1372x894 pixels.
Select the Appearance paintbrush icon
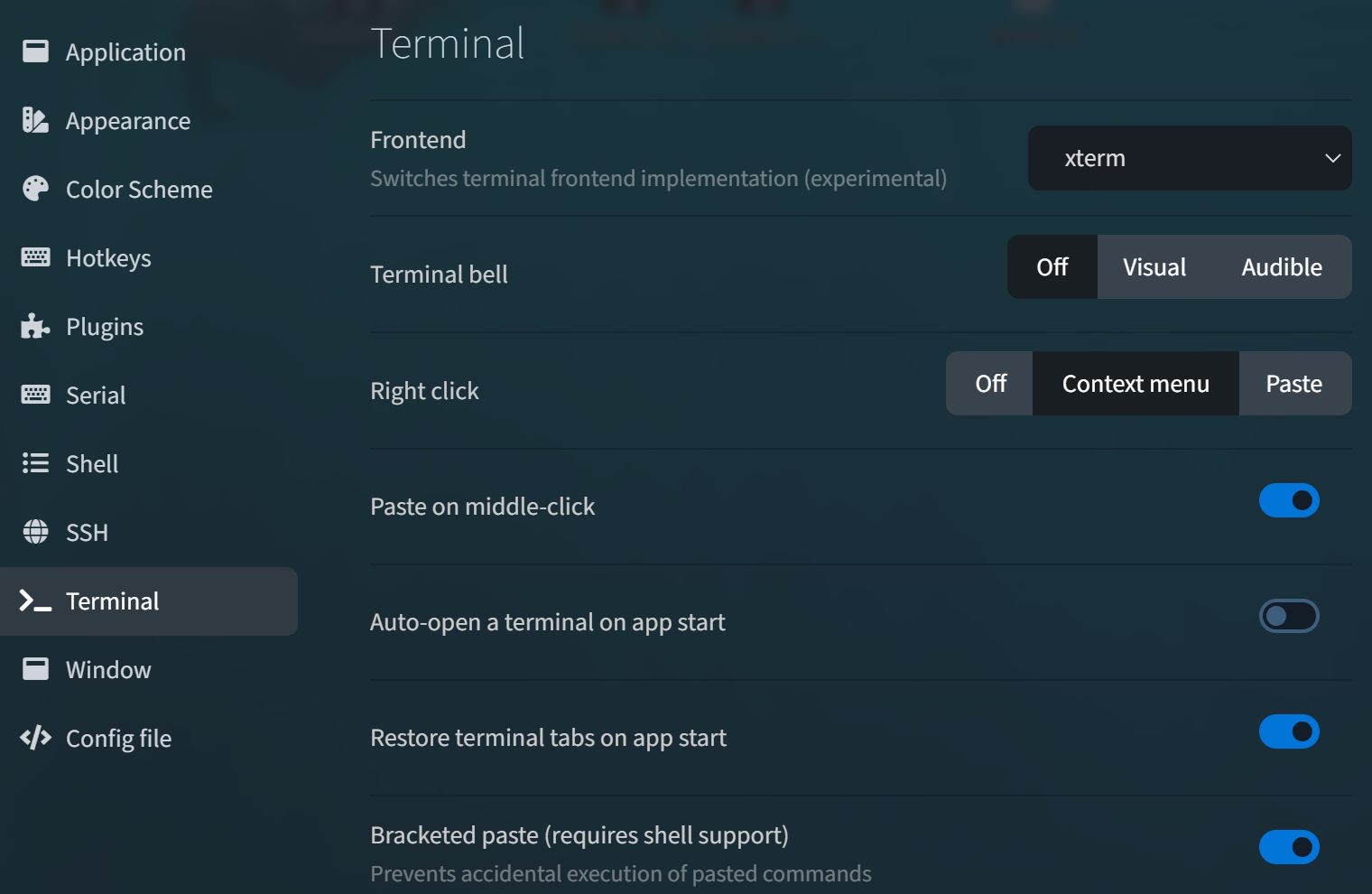(35, 119)
